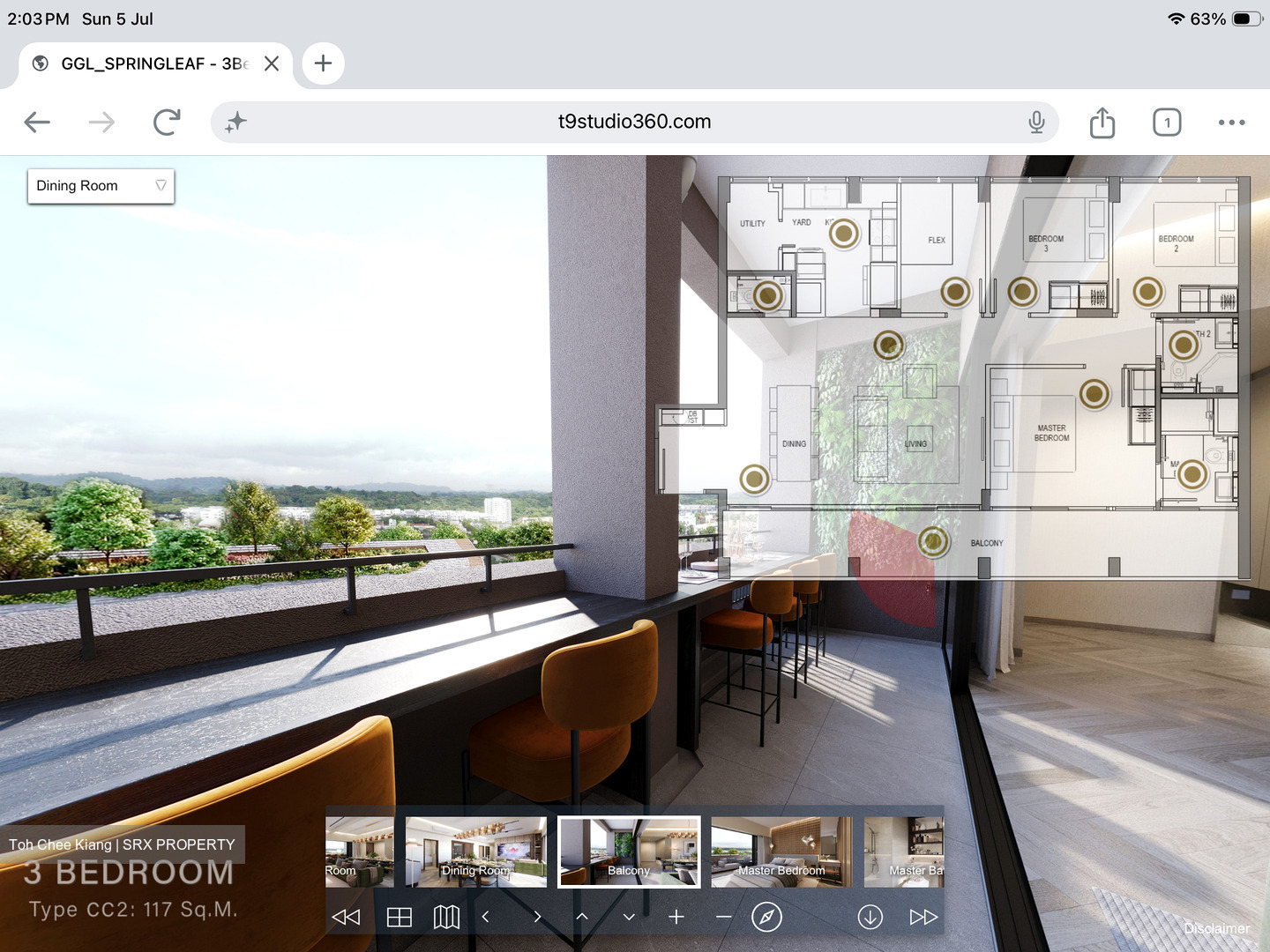Go back to previous page
1270x952 pixels.
[37, 122]
